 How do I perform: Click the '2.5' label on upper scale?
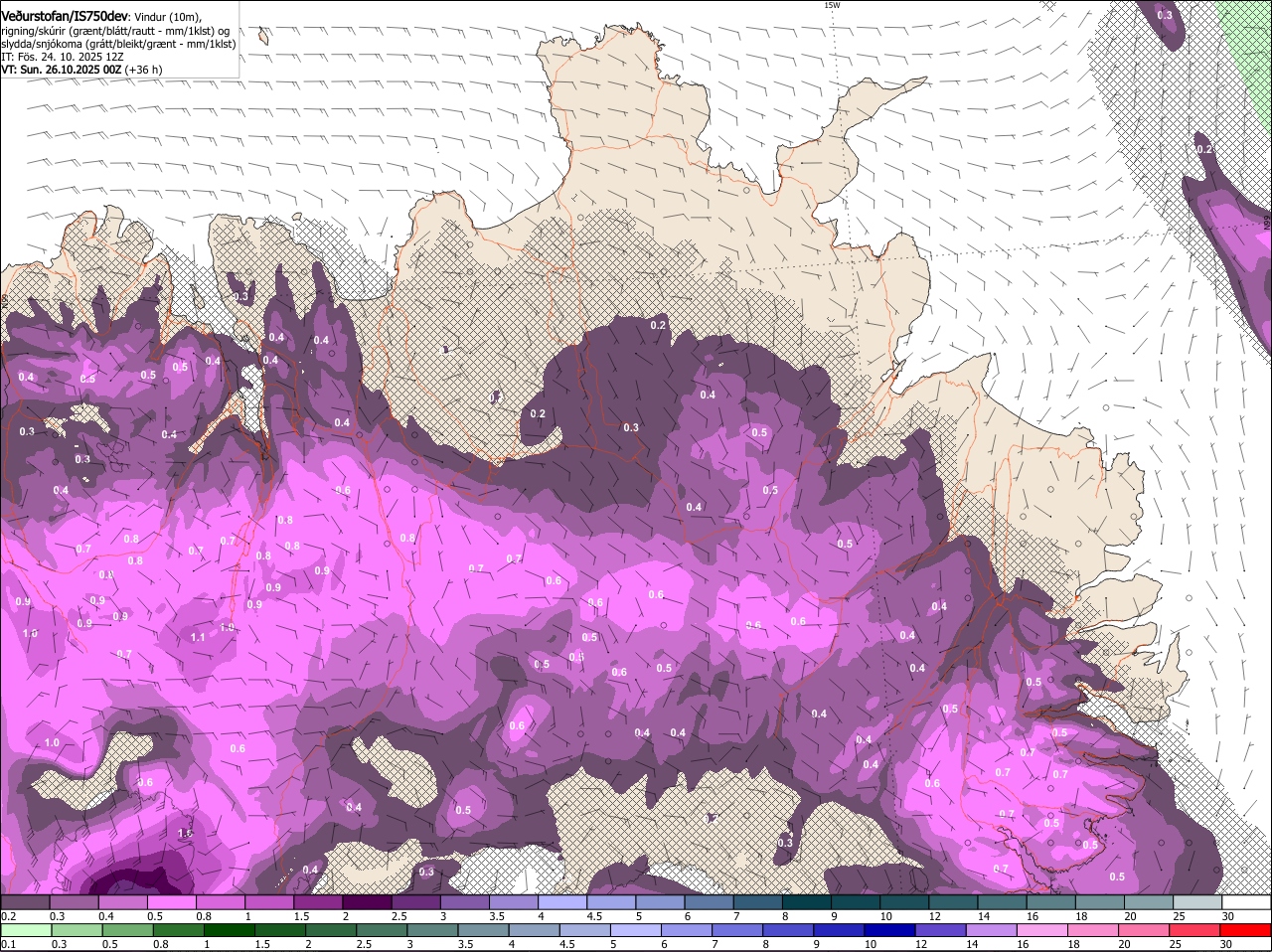(398, 916)
